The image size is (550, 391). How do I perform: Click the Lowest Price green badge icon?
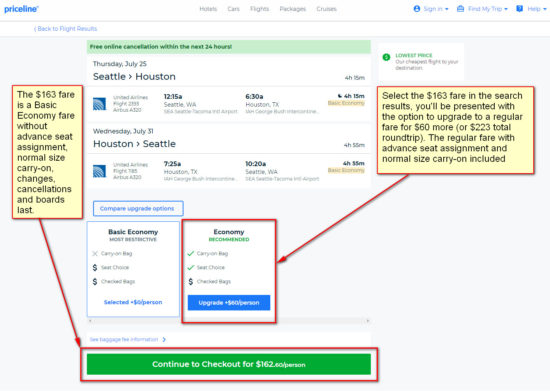coord(386,57)
